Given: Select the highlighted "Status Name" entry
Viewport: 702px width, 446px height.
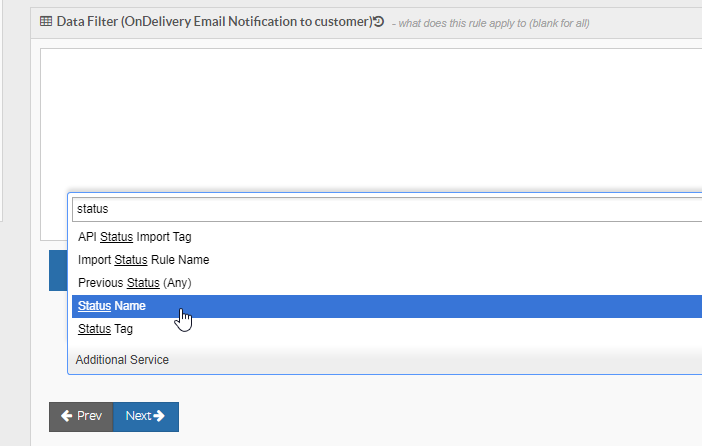Looking at the screenshot, I should tap(387, 306).
